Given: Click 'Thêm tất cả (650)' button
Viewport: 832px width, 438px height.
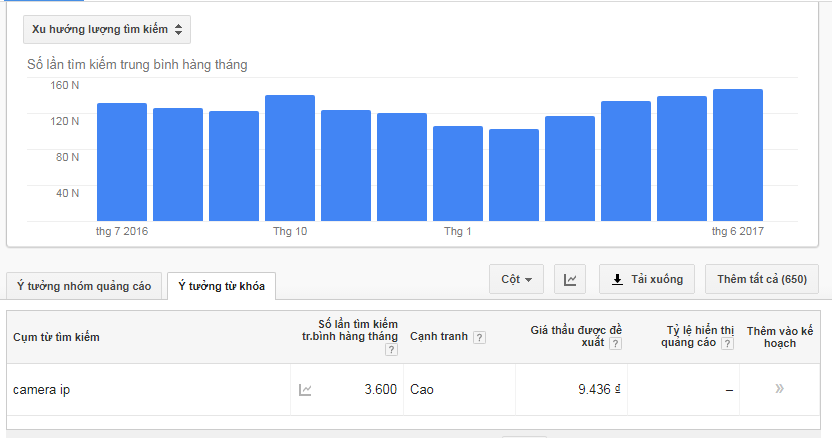Looking at the screenshot, I should pos(761,280).
